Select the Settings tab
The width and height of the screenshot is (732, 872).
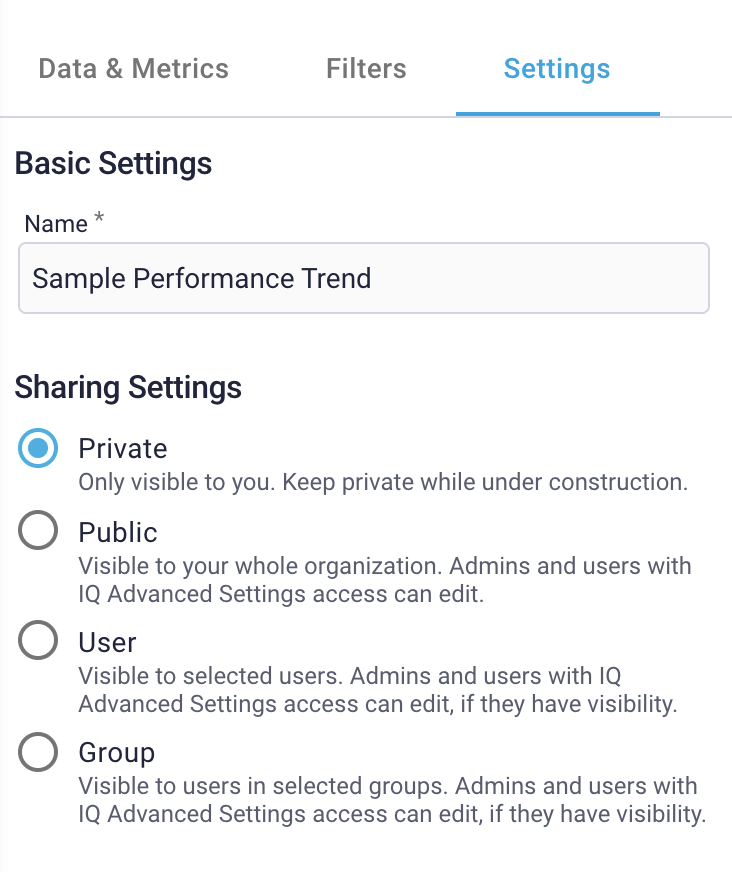[557, 69]
